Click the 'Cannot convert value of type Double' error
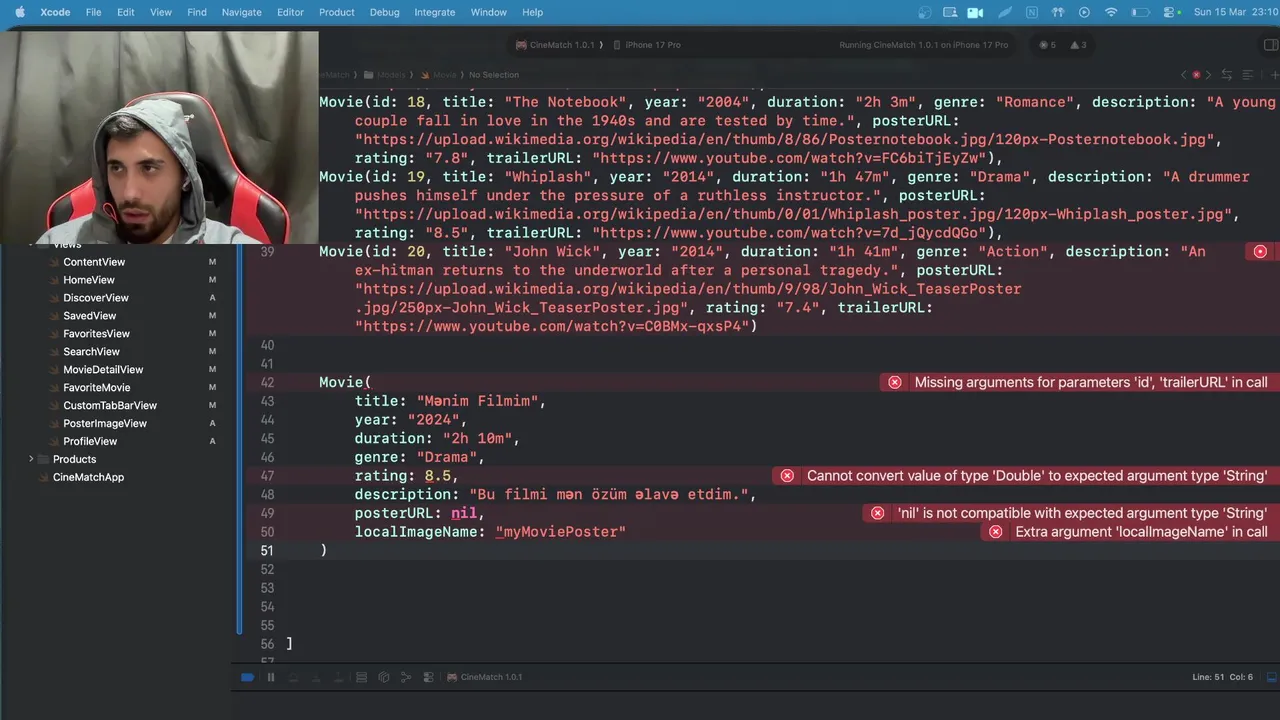The image size is (1280, 720). point(1026,476)
